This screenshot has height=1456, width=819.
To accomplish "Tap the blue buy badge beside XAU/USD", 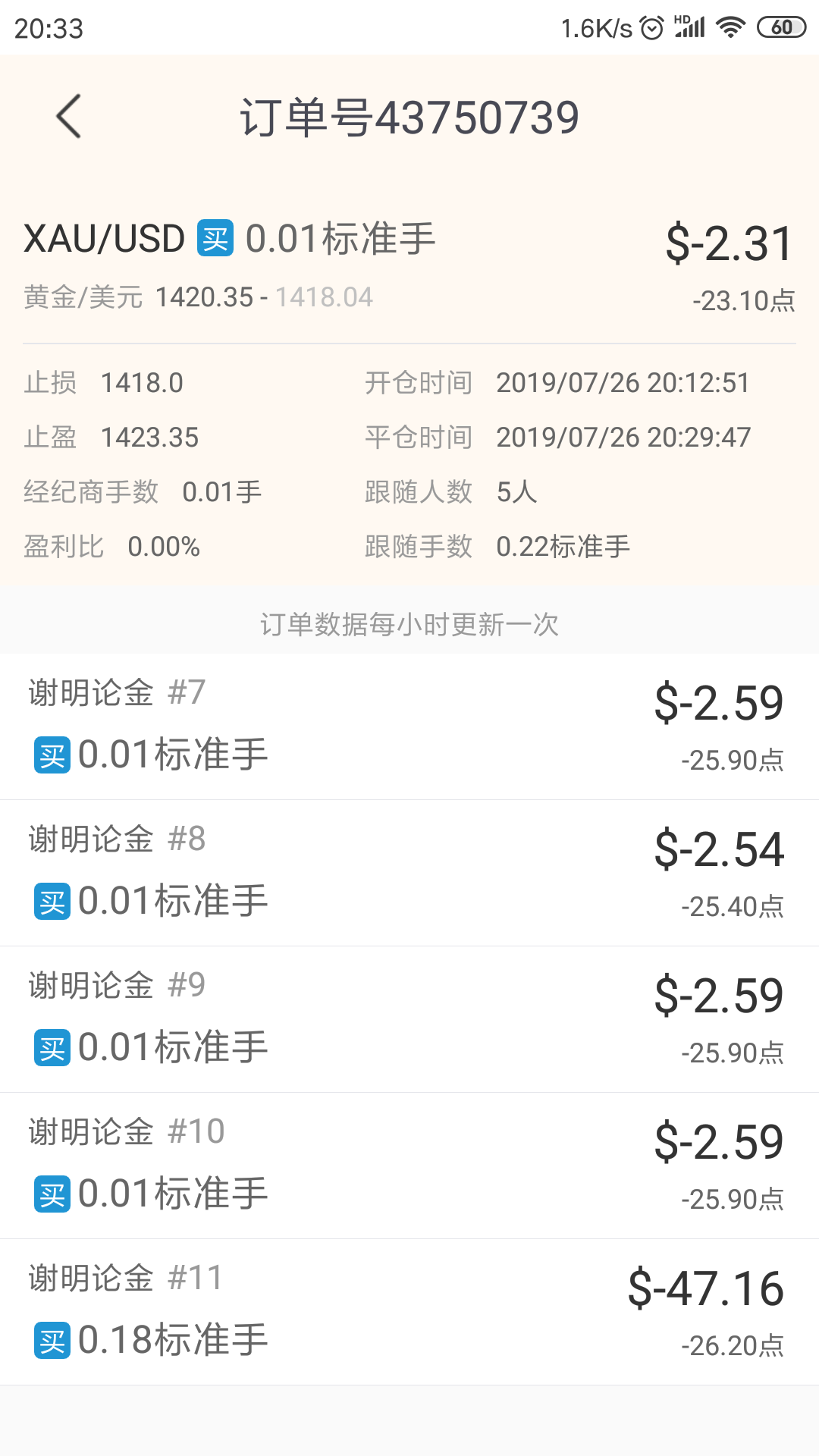I will pyautogui.click(x=215, y=238).
